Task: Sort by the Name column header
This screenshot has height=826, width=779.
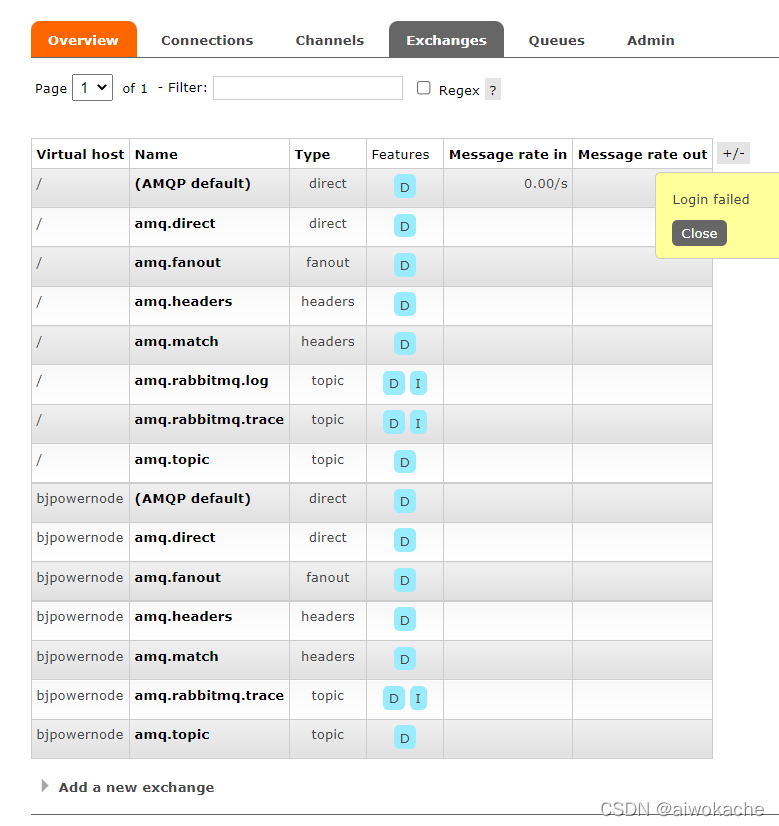Action: point(156,154)
